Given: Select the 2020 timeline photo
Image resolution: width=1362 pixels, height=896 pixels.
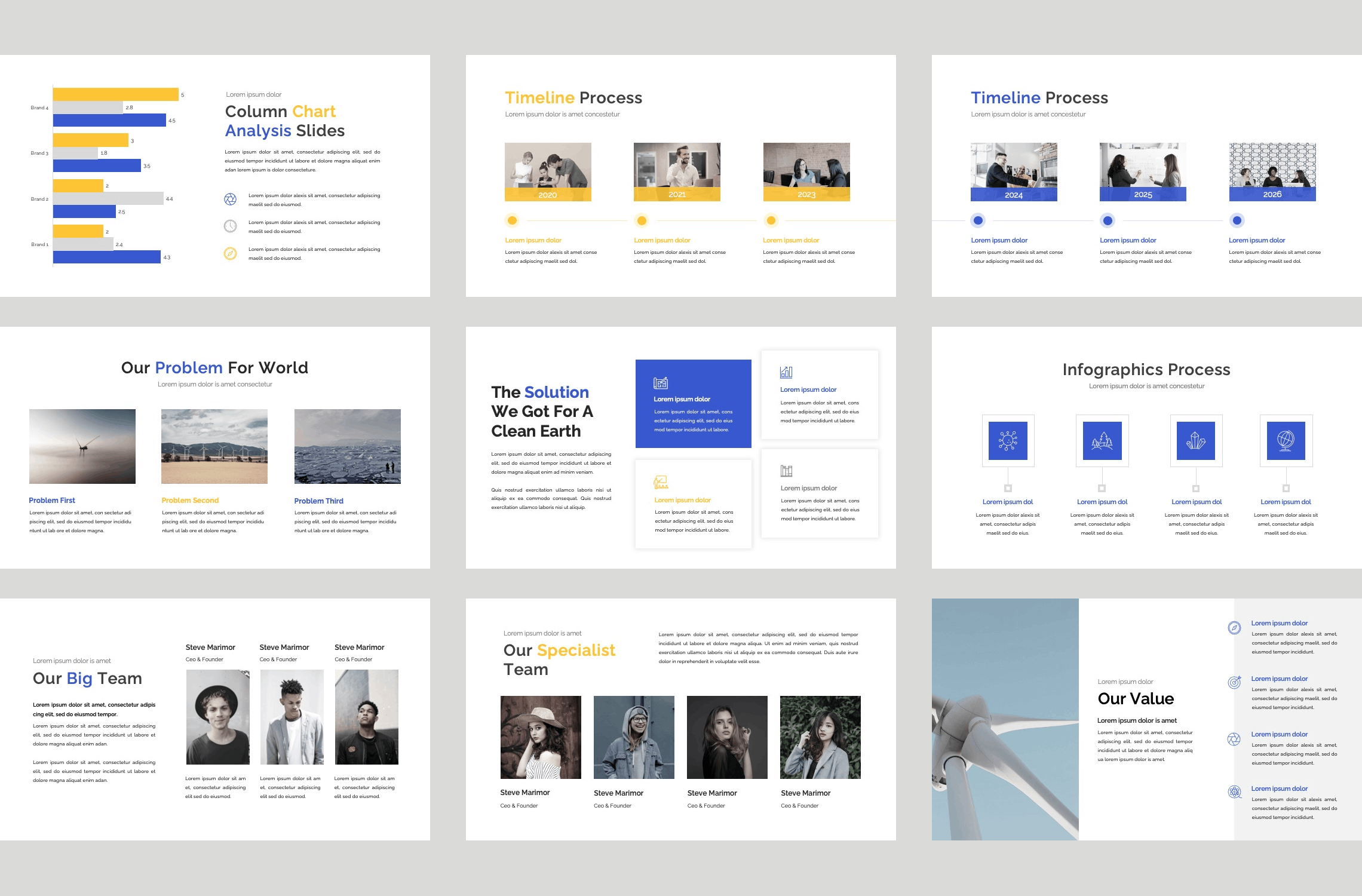Looking at the screenshot, I should (x=548, y=171).
